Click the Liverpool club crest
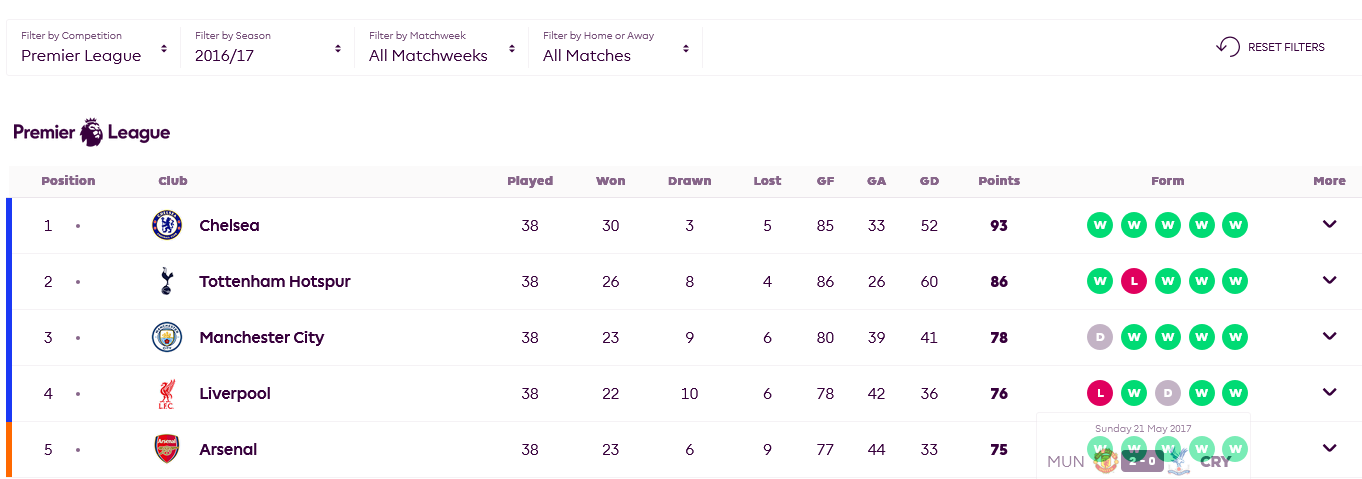This screenshot has height=479, width=1362. pos(167,393)
